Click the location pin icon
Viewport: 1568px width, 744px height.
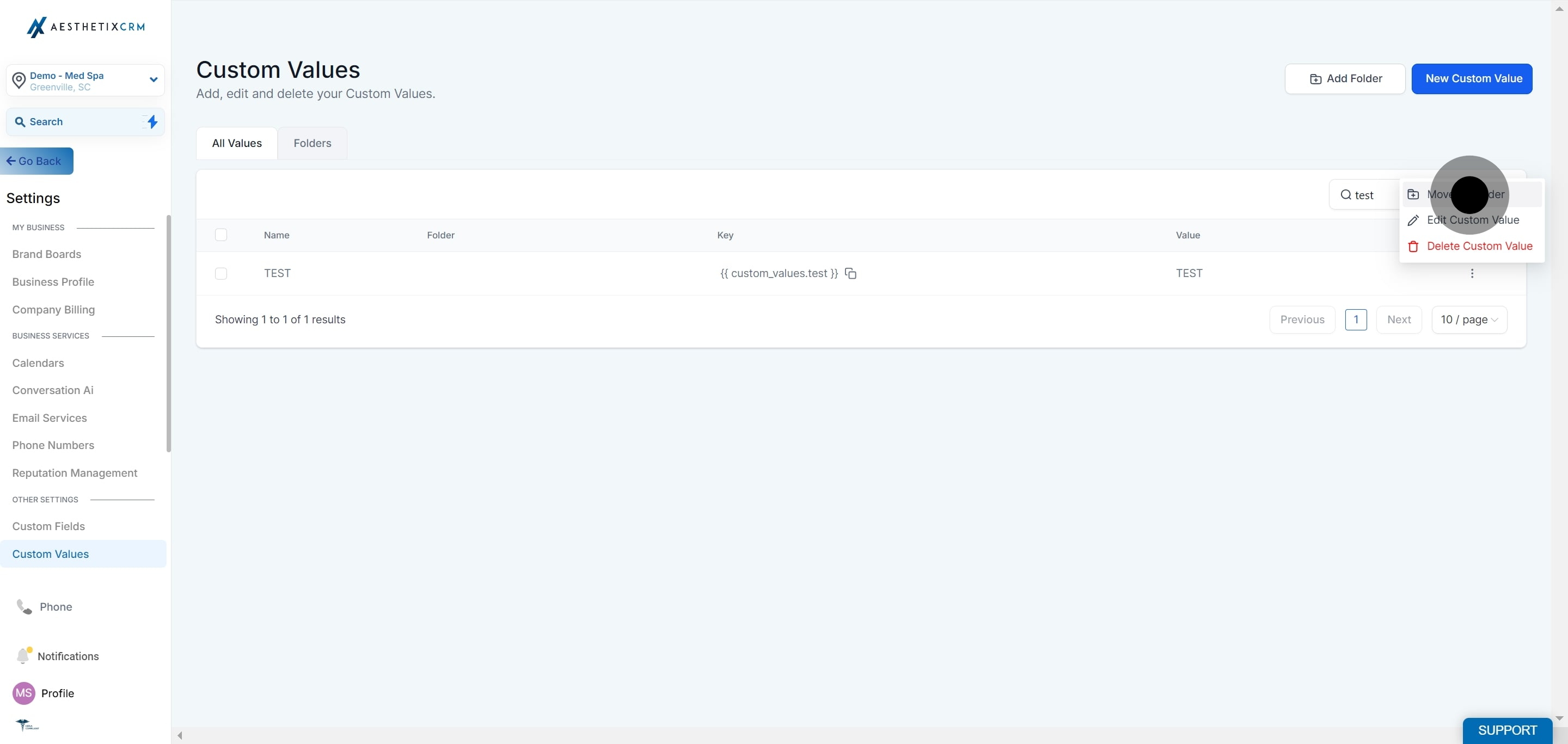coord(19,81)
